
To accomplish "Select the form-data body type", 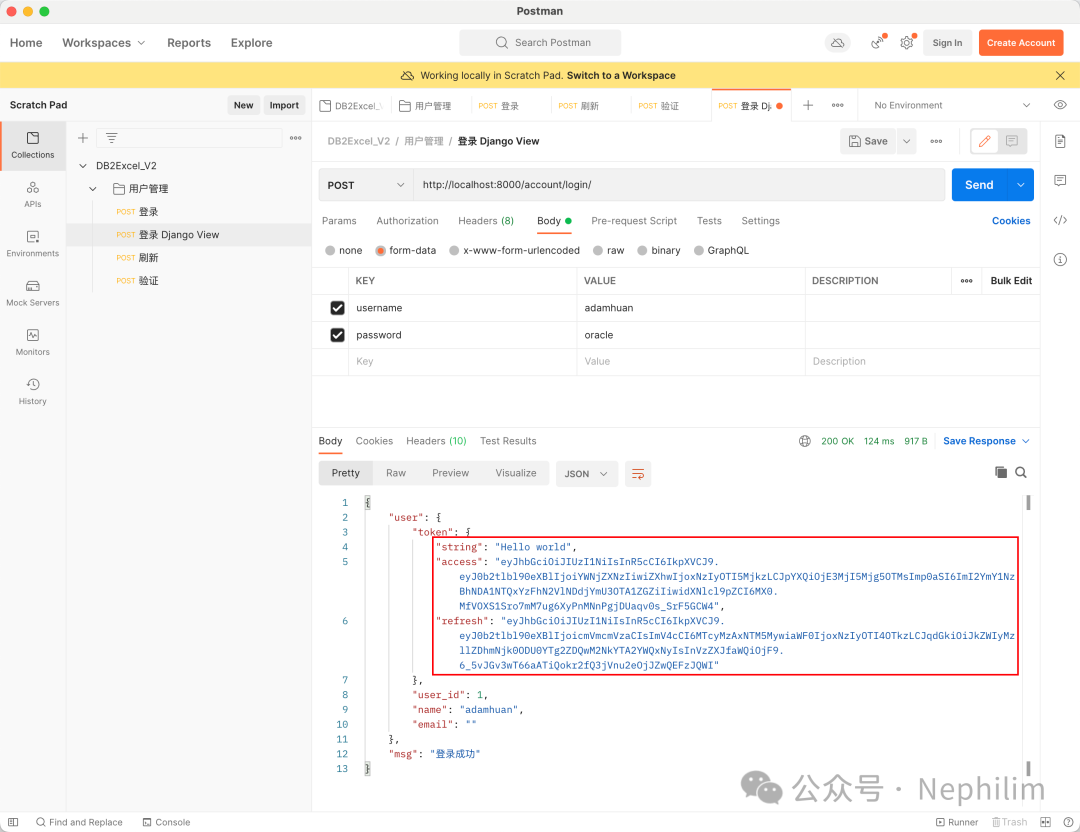I will 380,251.
